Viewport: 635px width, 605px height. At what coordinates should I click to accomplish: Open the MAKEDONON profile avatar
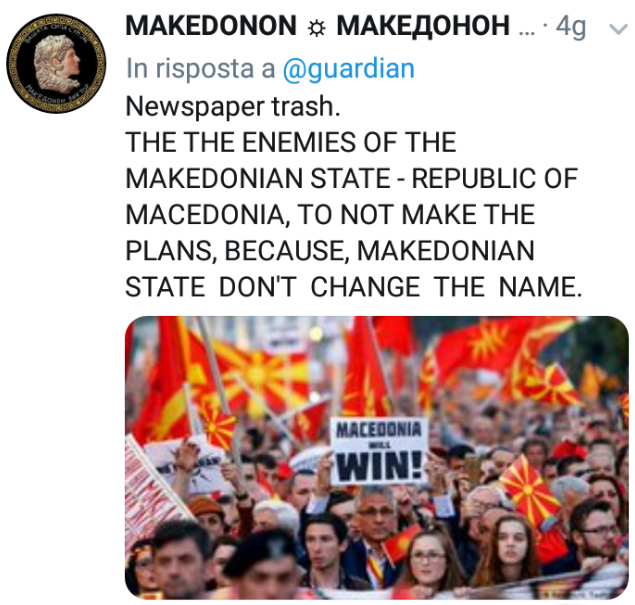pyautogui.click(x=56, y=63)
